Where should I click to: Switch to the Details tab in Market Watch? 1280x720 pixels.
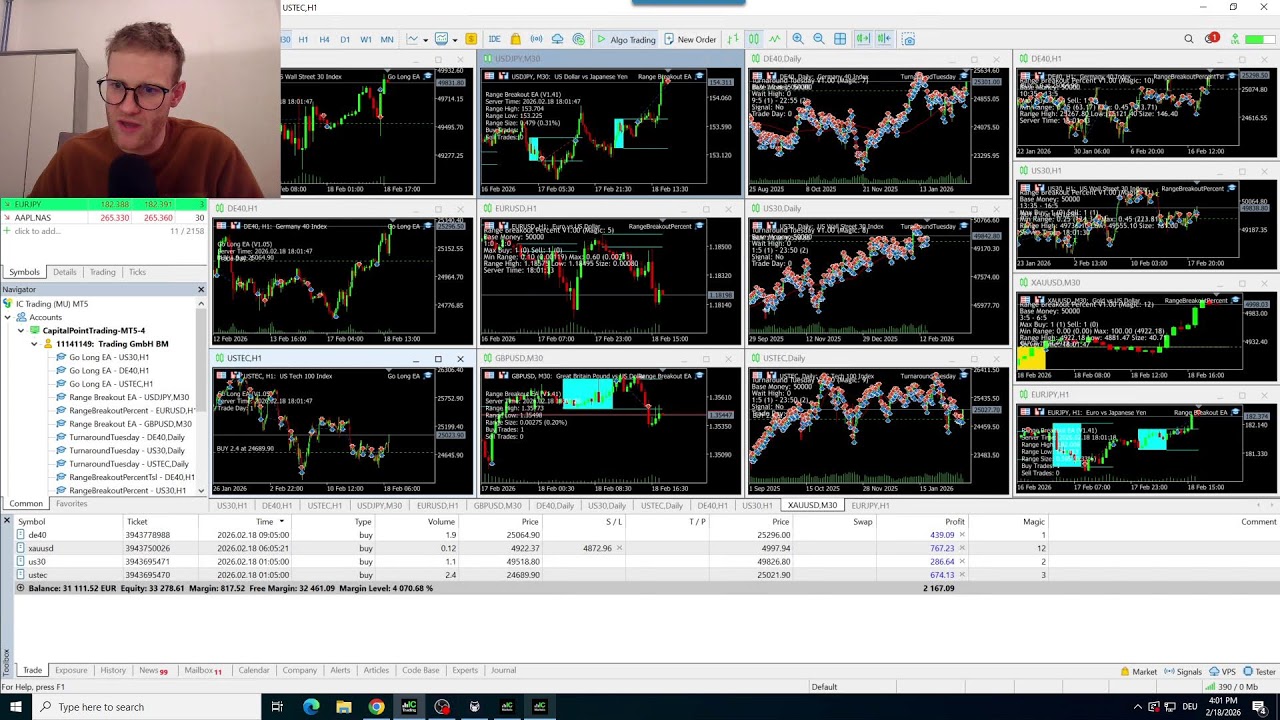64,272
